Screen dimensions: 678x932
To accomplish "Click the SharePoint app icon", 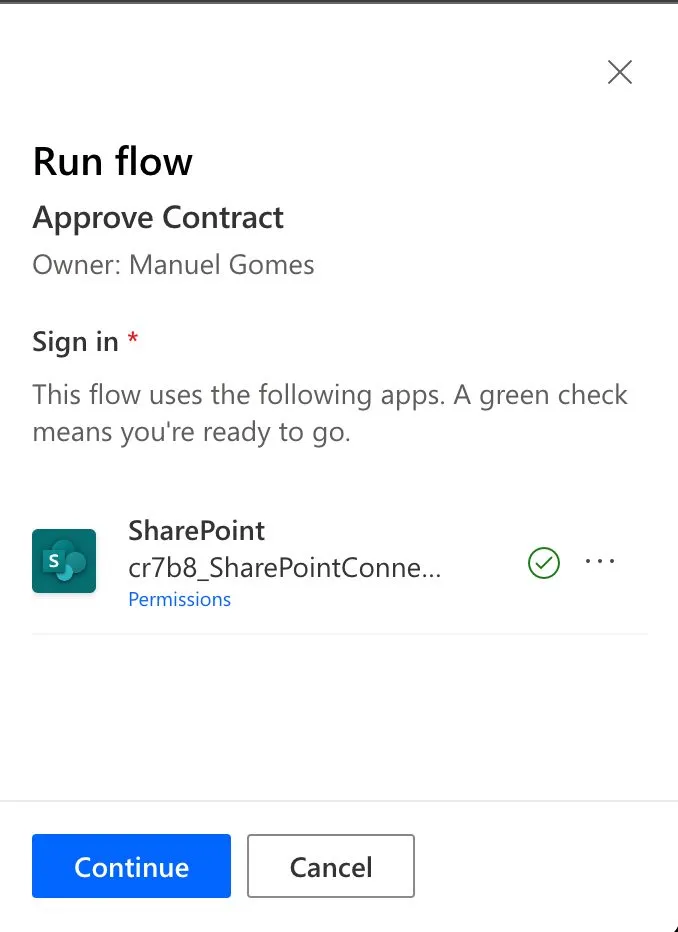I will [64, 561].
